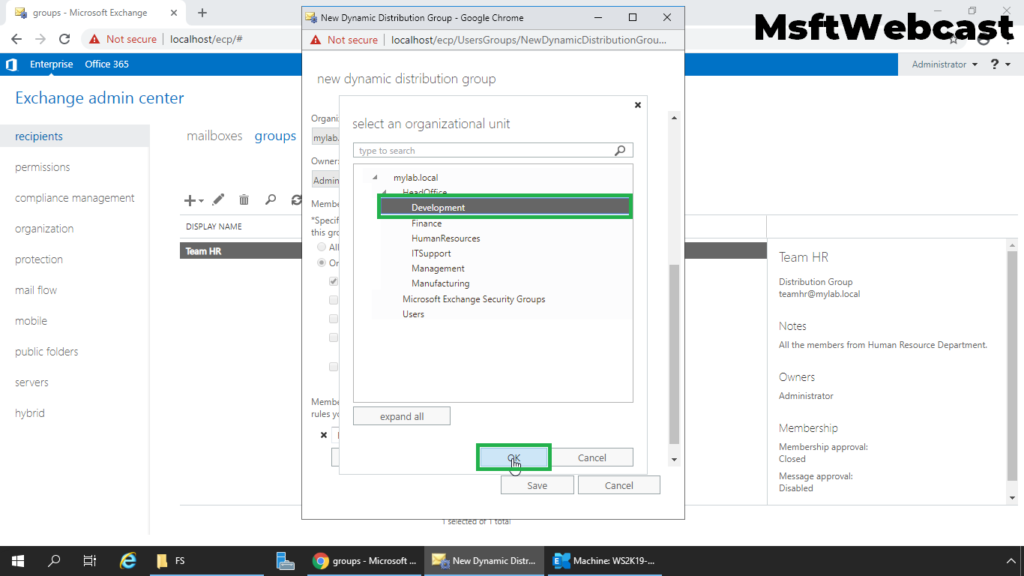The height and width of the screenshot is (576, 1024).
Task: Open compliance management in left navigation
Action: [74, 198]
